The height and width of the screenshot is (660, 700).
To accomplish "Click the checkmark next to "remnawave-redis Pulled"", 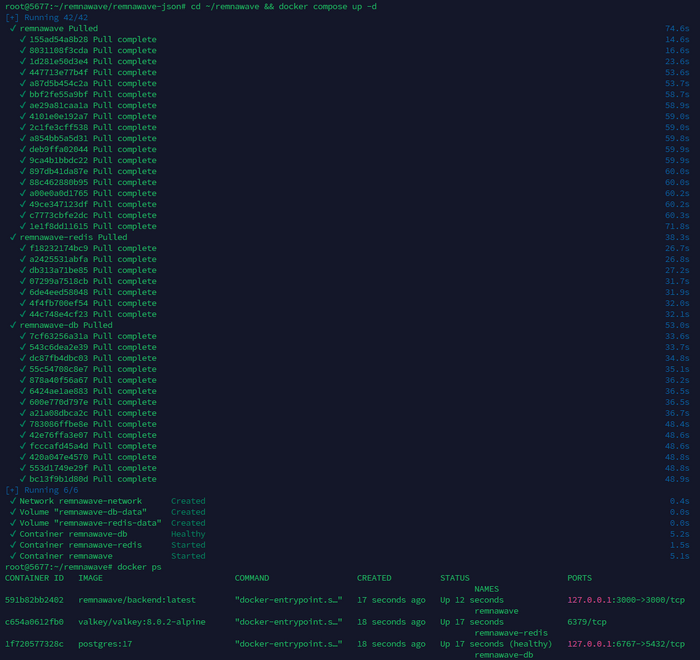I will pos(13,237).
